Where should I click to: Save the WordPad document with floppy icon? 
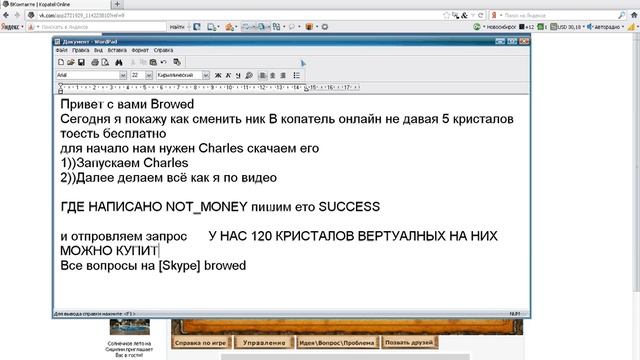81,62
